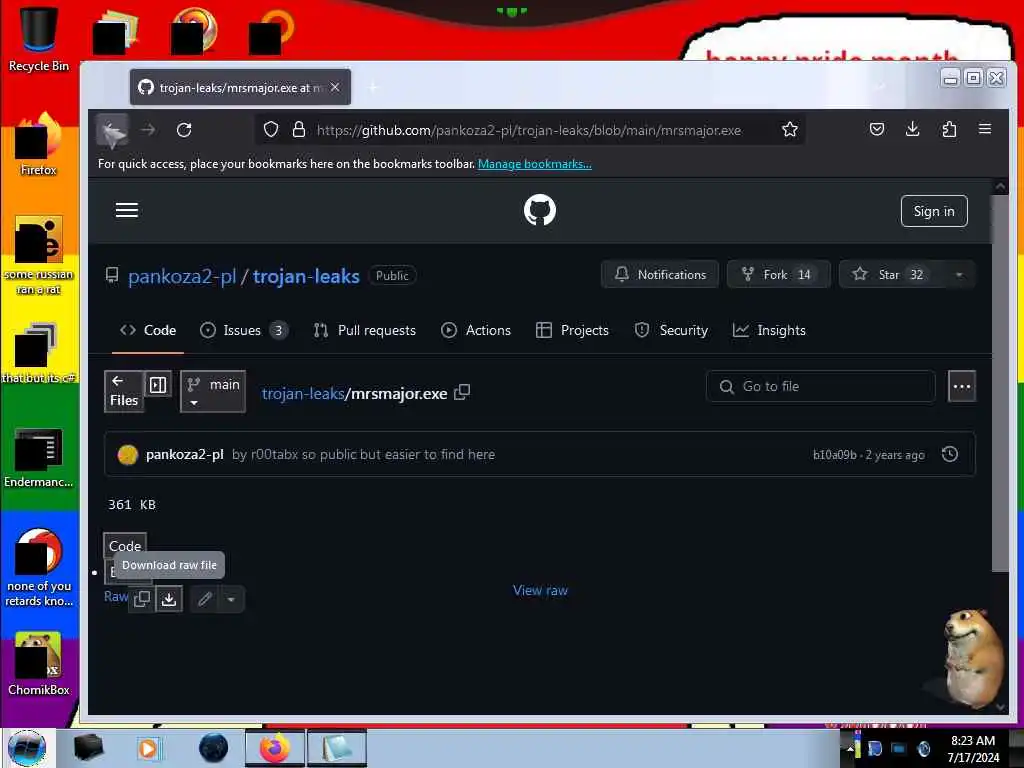Image resolution: width=1024 pixels, height=768 pixels.
Task: Click Firefox in the taskbar
Action: click(x=275, y=748)
